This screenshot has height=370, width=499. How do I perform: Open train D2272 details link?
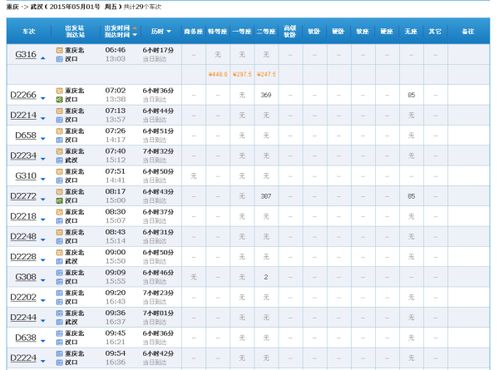[23, 196]
